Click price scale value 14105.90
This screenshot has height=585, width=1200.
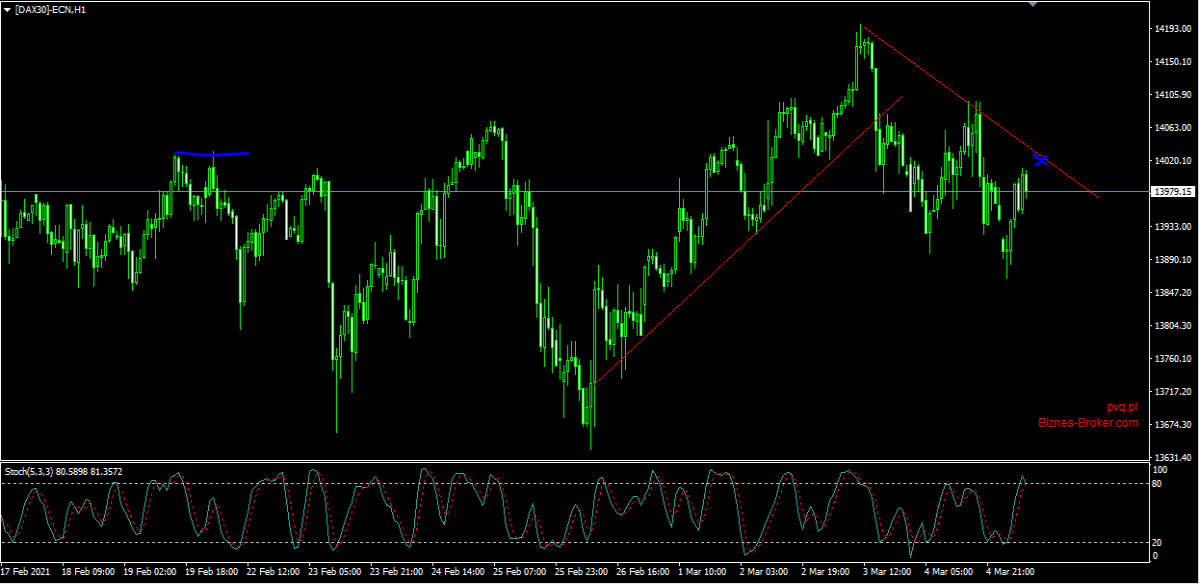1173,95
